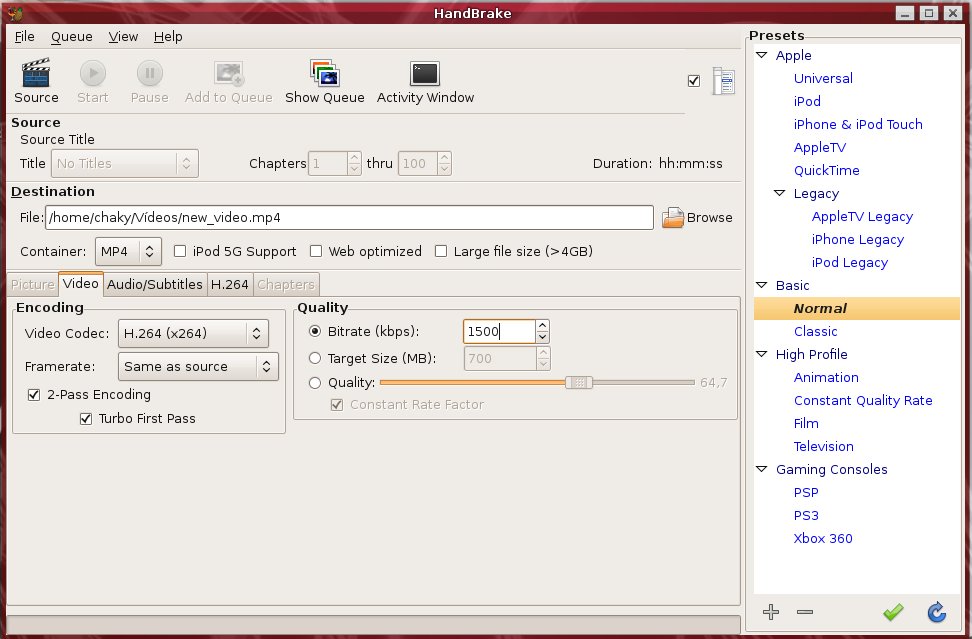Select the Constant Quality Rate preset
This screenshot has height=639, width=972.
pos(863,400)
